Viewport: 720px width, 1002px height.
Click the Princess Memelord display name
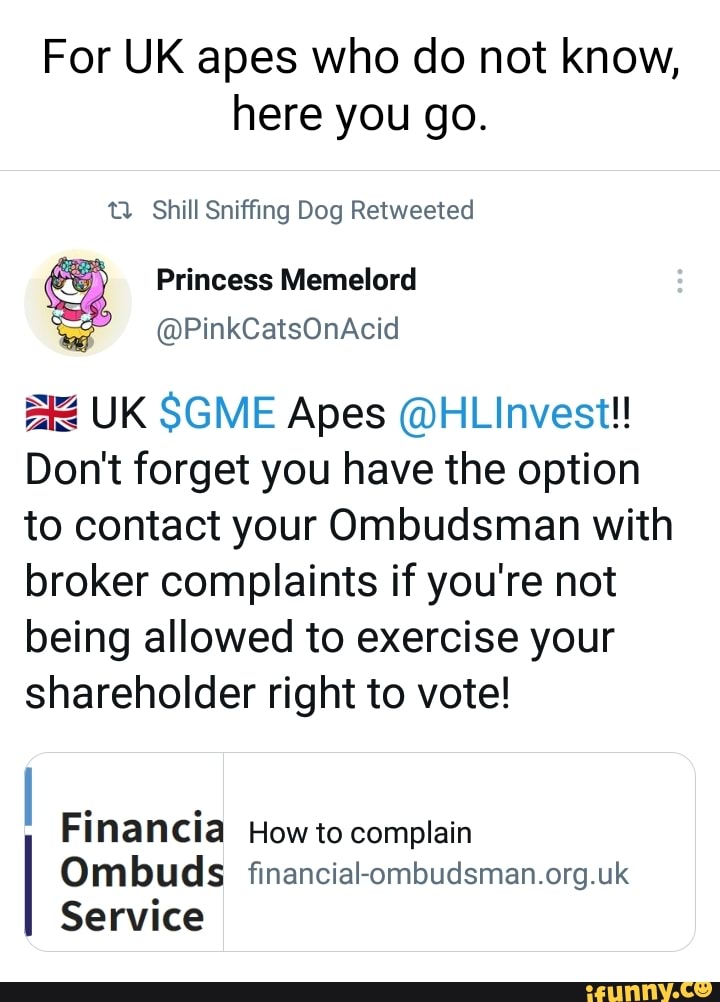tap(286, 280)
